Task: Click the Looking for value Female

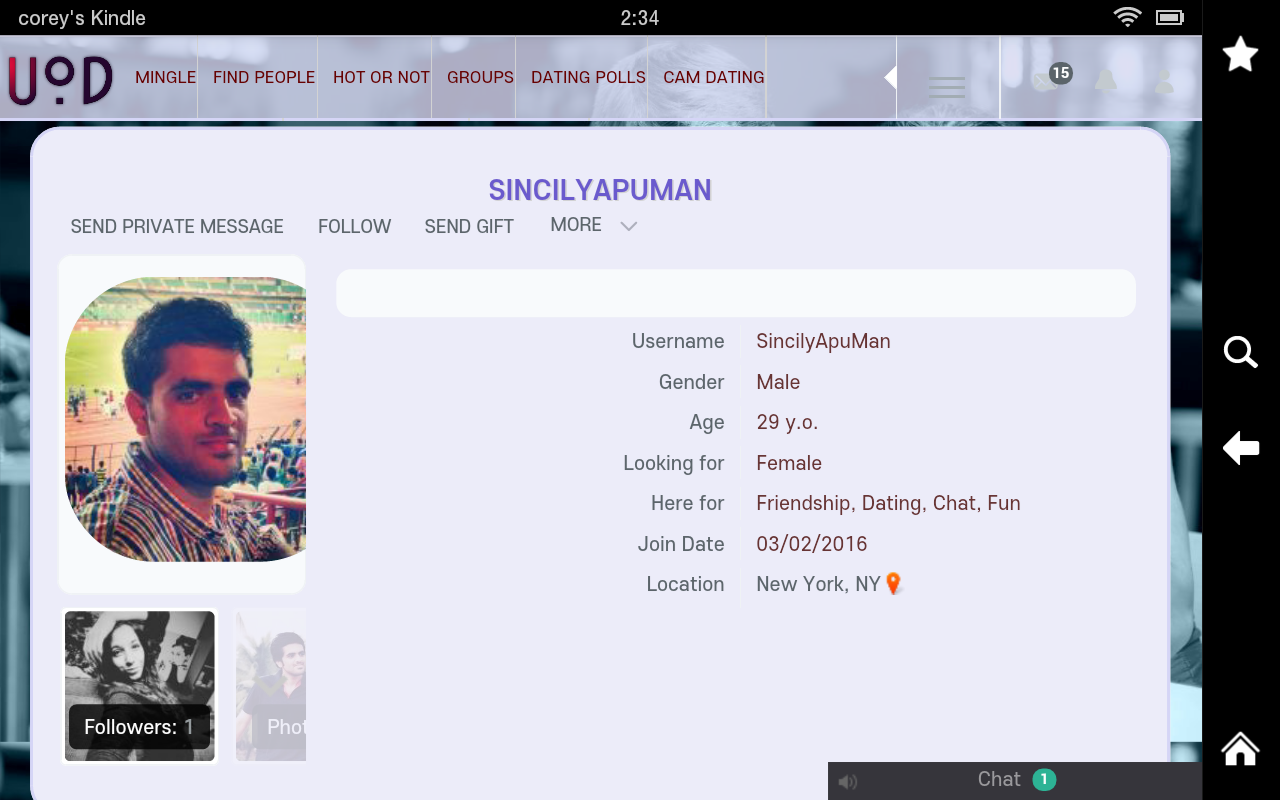Action: pos(789,463)
